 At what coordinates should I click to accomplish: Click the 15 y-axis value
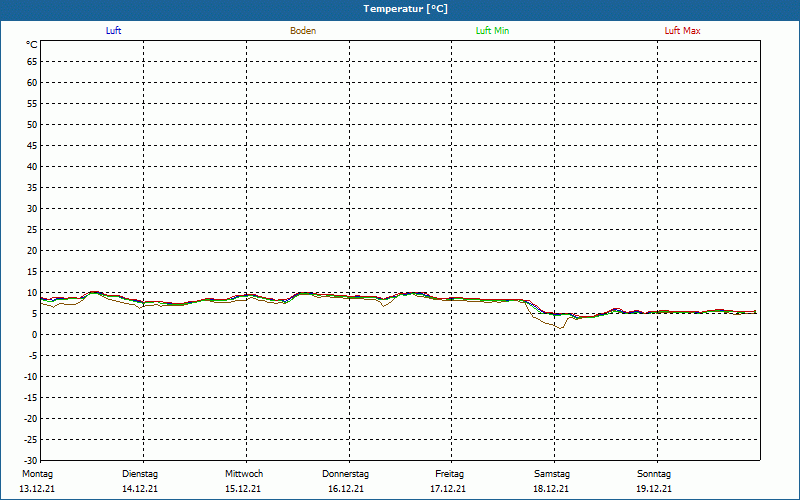click(x=32, y=272)
